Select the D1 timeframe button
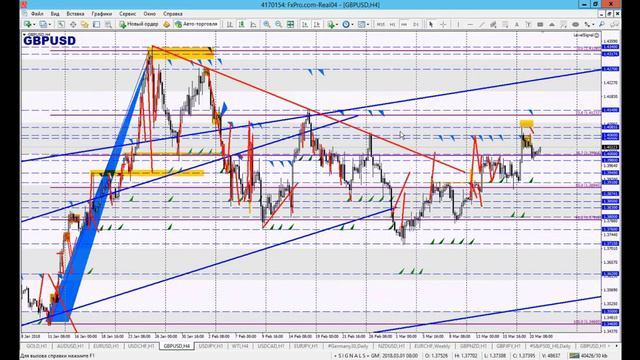The height and width of the screenshot is (360, 640). pyautogui.click(x=416, y=24)
